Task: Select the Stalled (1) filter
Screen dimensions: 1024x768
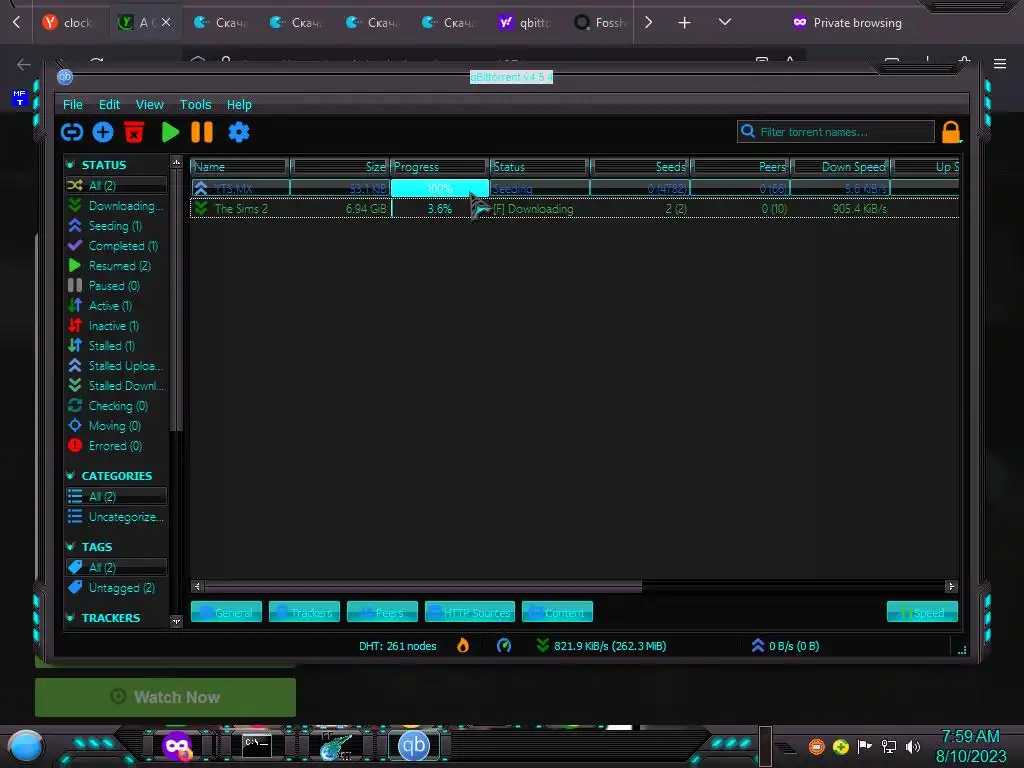Action: 116,345
